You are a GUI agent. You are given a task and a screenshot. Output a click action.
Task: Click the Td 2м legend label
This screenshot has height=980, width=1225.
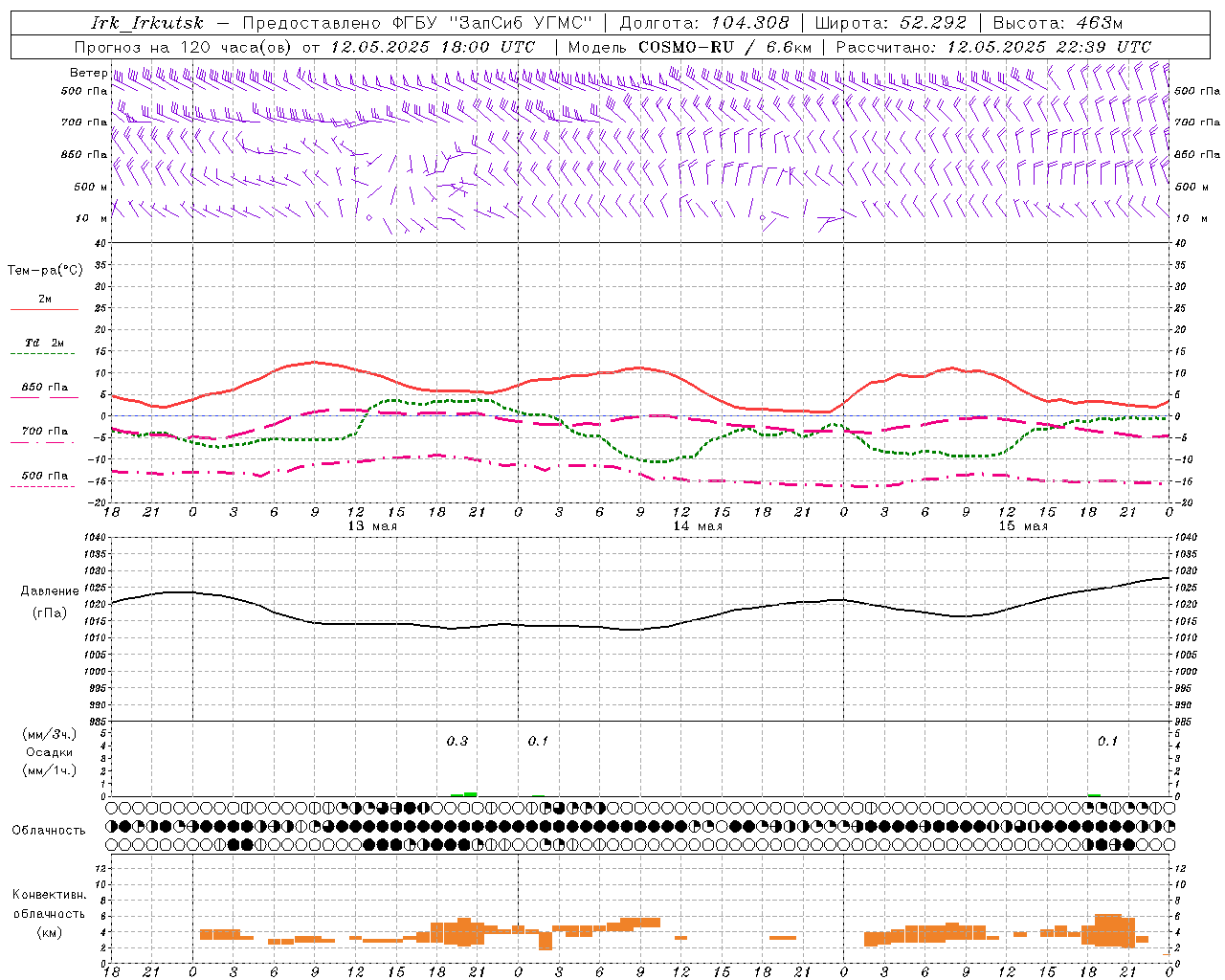44,343
